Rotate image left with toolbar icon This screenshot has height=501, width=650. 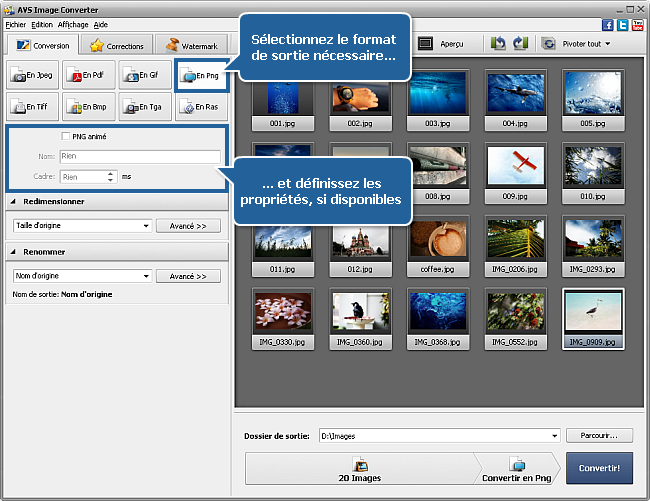(x=498, y=44)
